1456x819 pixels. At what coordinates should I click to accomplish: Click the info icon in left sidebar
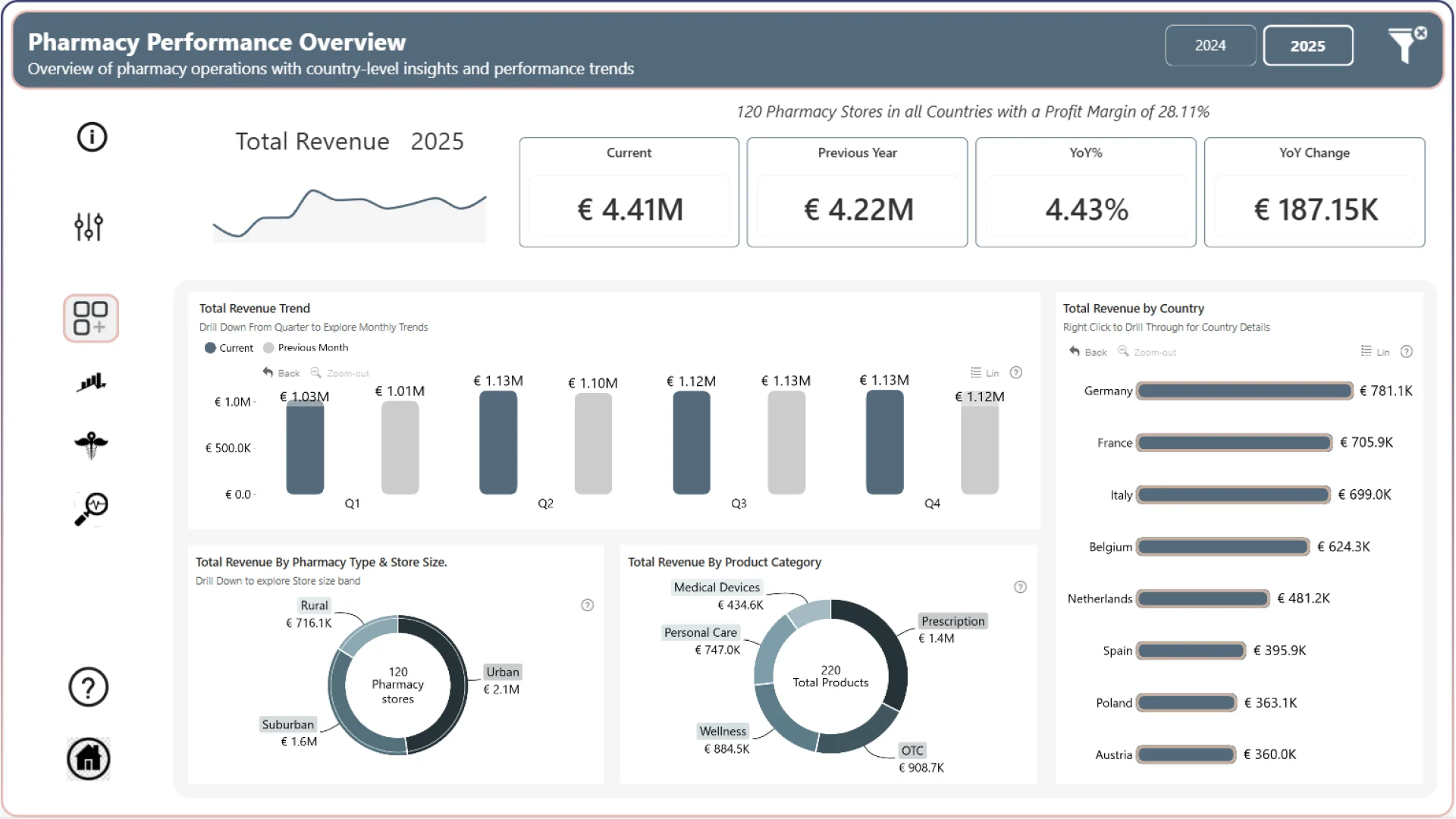tap(92, 137)
